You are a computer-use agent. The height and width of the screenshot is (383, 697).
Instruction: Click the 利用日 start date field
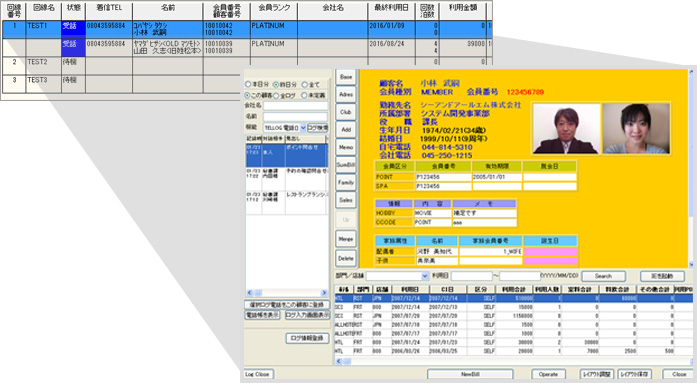472,276
